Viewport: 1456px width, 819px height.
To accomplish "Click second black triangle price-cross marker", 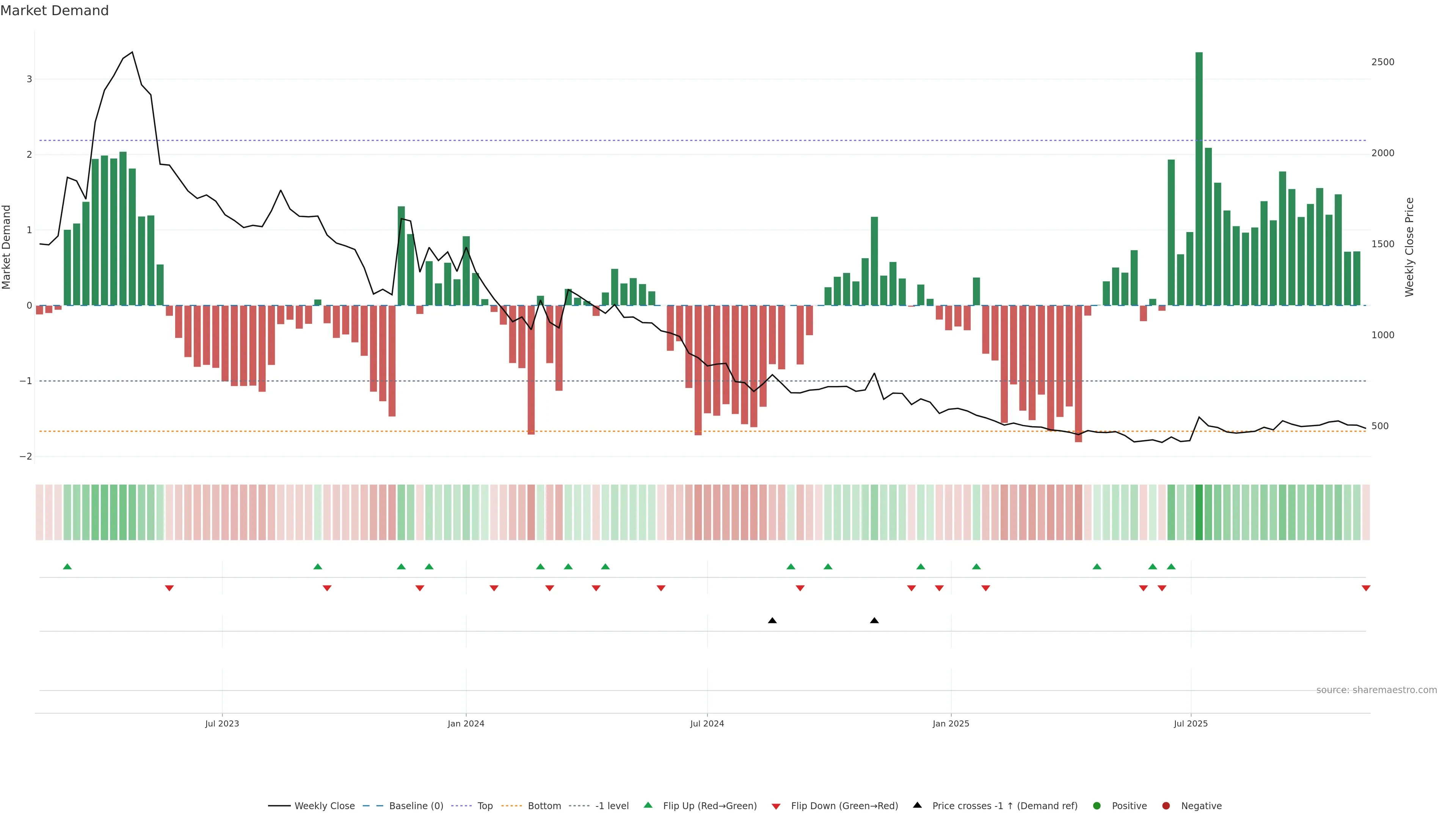I will 874,621.
